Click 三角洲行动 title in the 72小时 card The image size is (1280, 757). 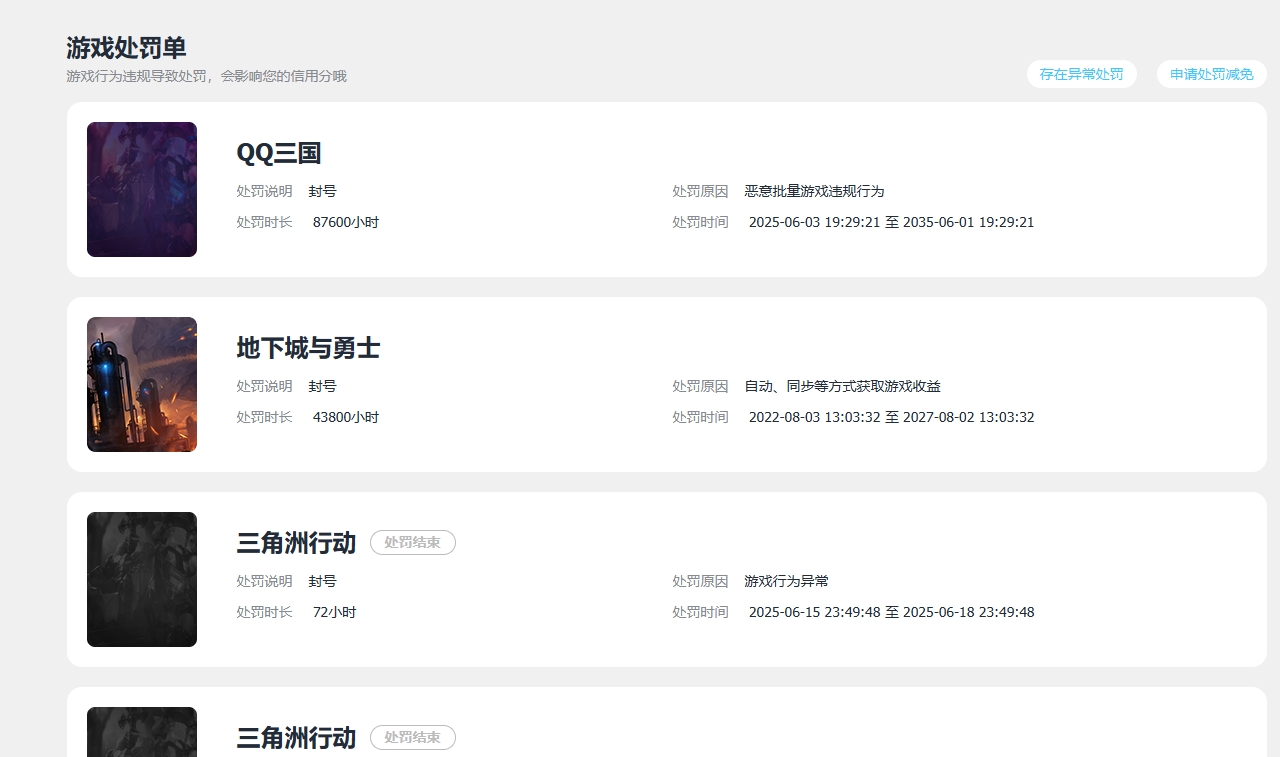click(x=296, y=543)
